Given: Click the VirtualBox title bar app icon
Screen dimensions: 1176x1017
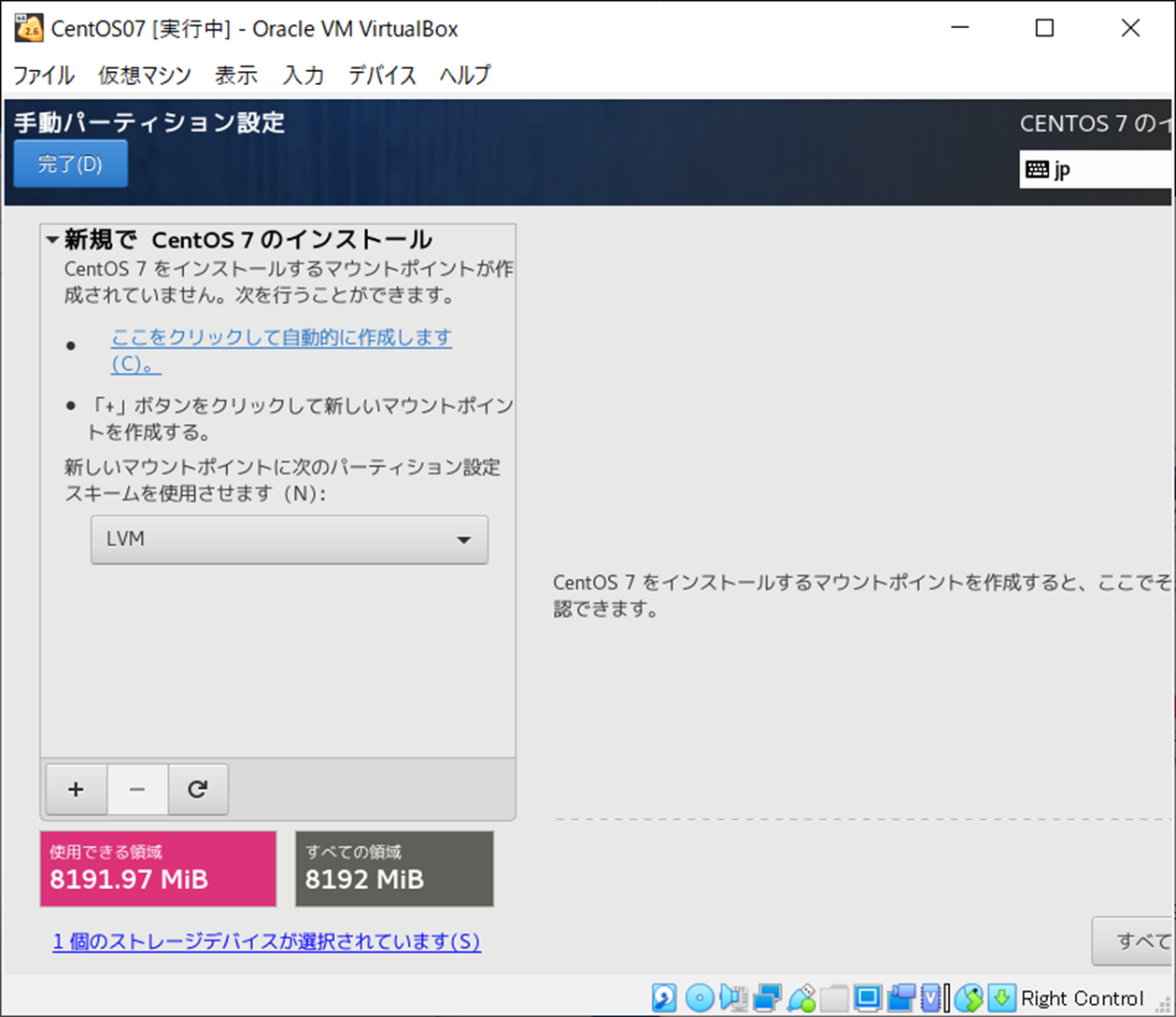Looking at the screenshot, I should 28,28.
